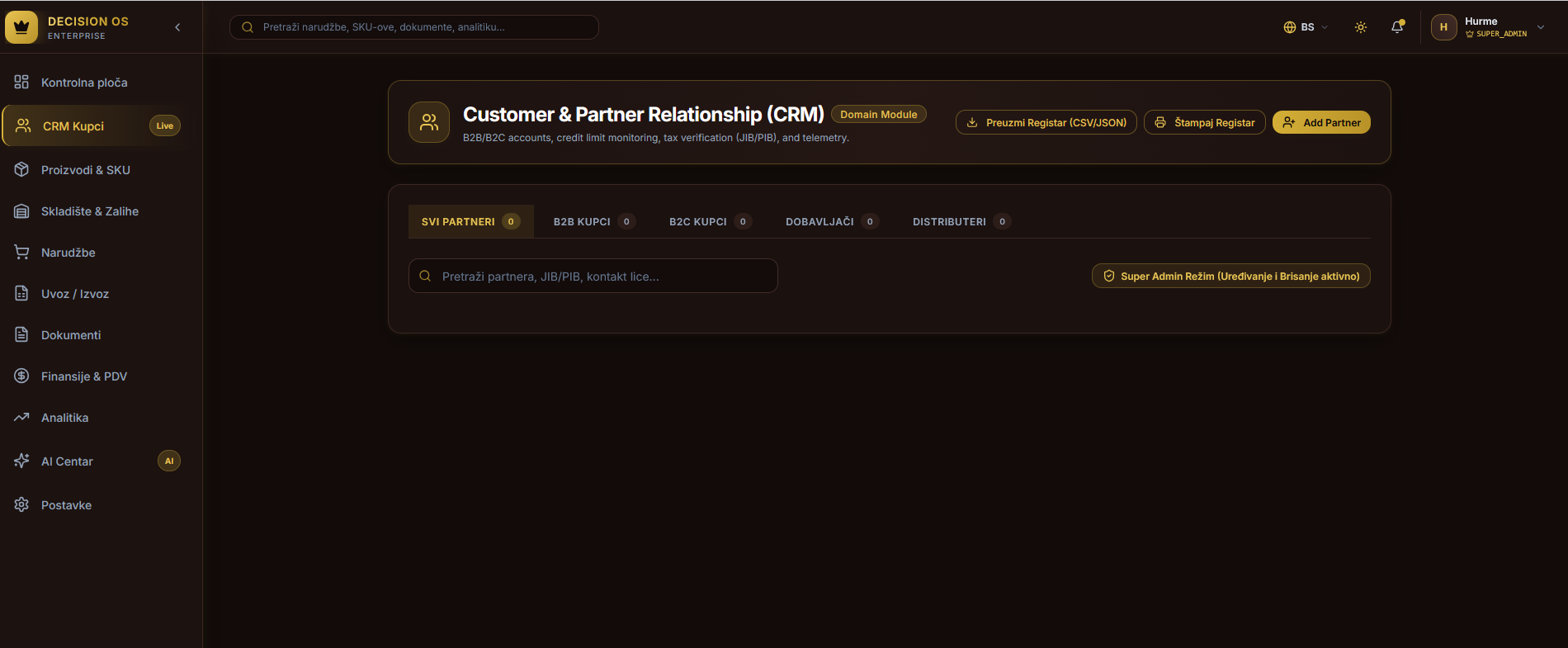Click the Add Partner button
1568x648 pixels.
pyautogui.click(x=1321, y=122)
